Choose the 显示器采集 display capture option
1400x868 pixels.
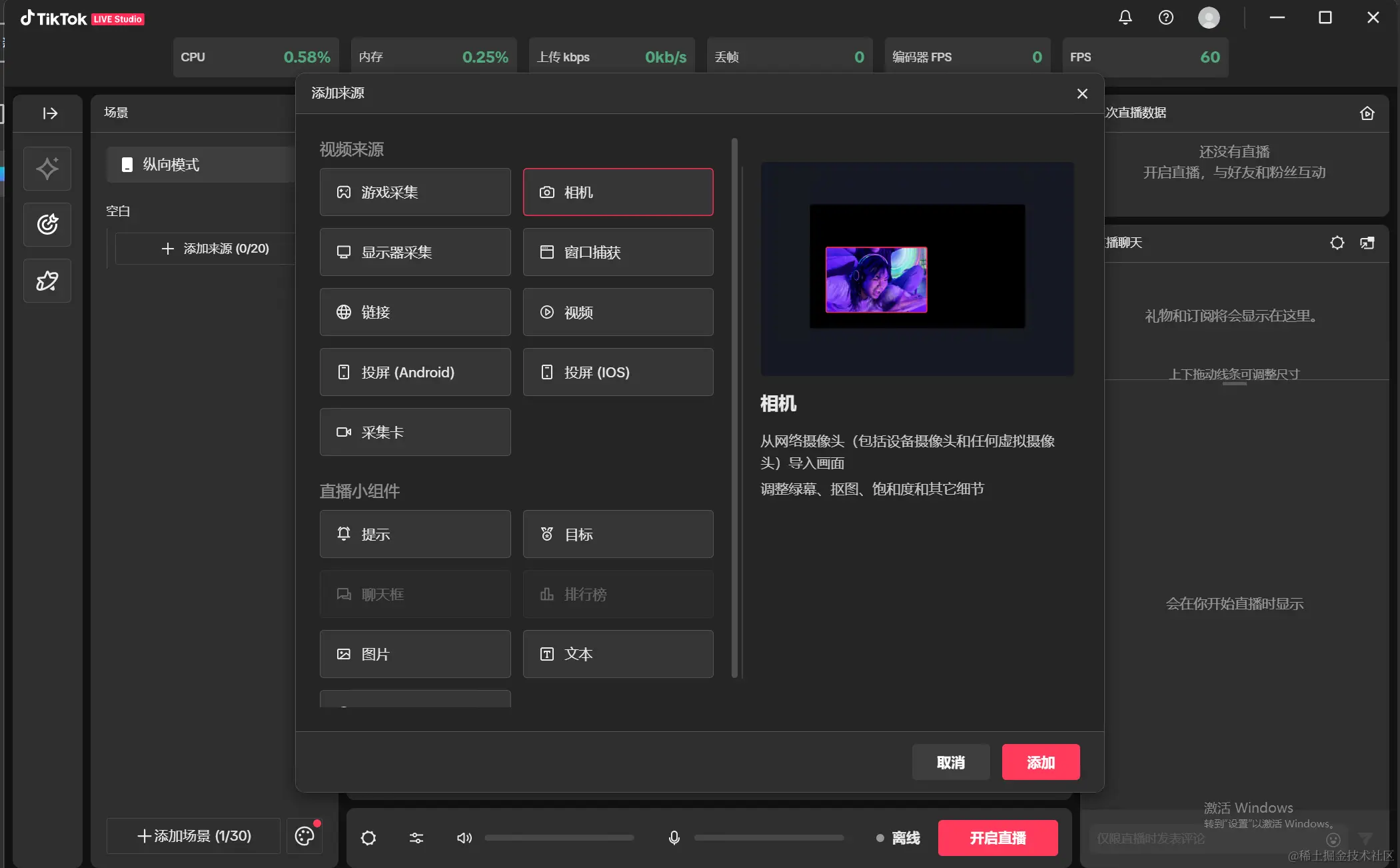click(x=415, y=252)
